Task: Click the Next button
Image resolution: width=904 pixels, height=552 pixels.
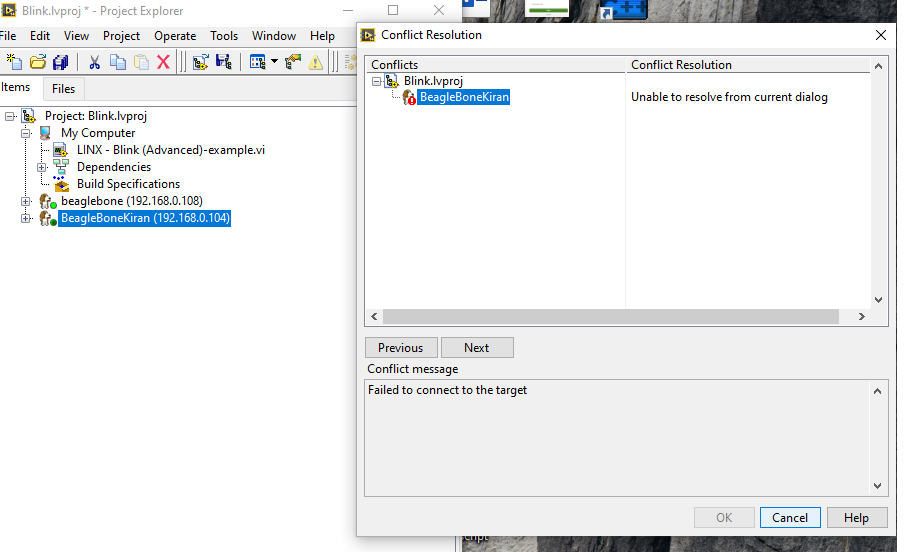Action: (477, 348)
